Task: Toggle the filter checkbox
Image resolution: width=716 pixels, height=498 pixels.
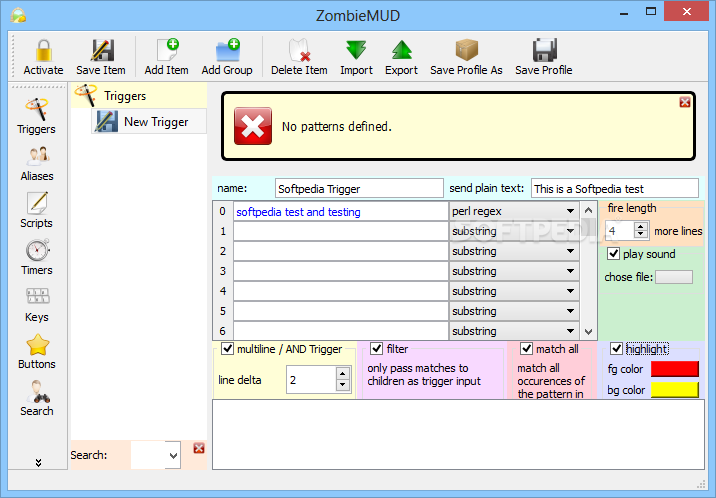Action: [x=376, y=349]
